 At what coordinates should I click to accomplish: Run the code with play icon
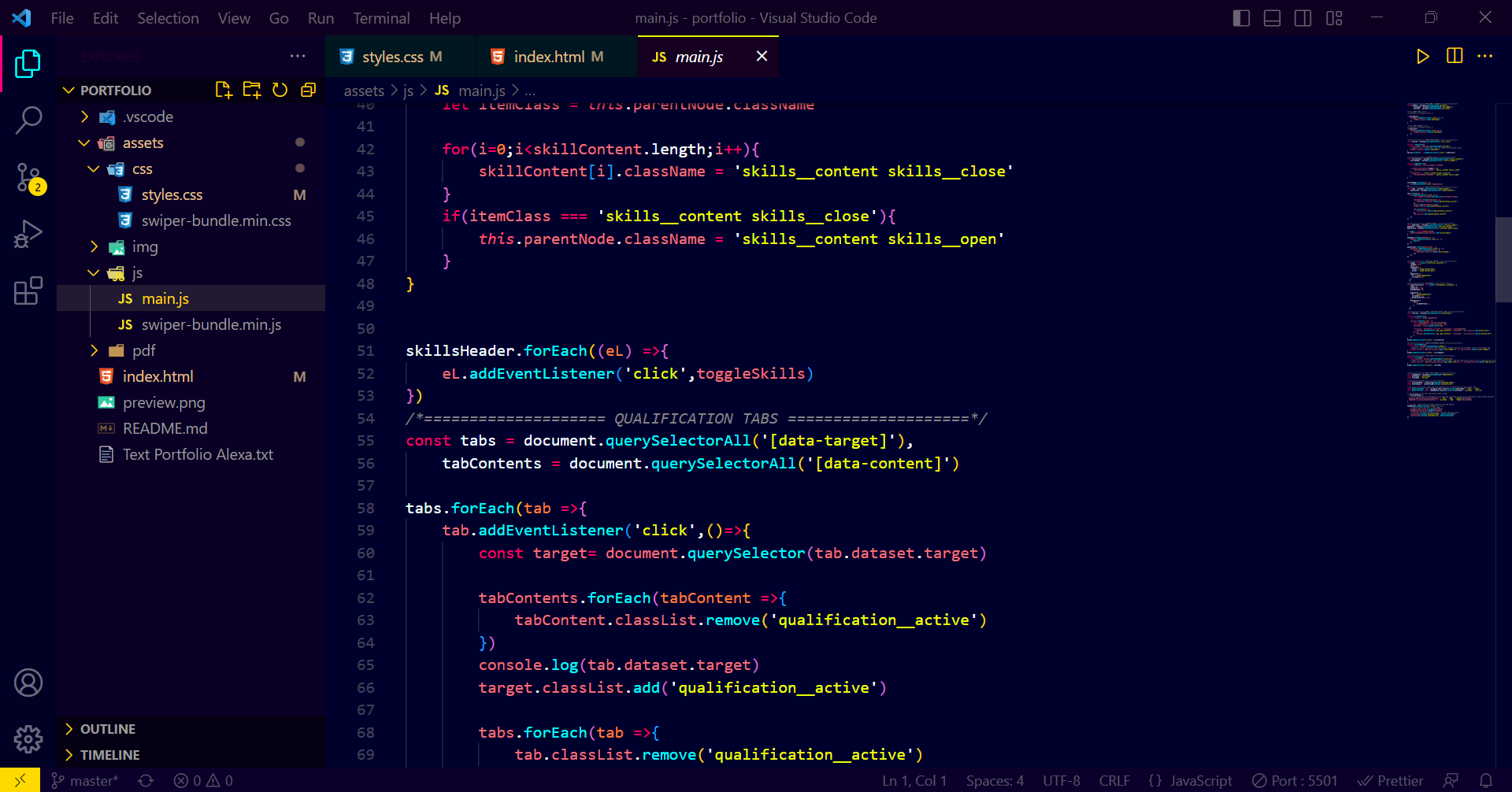coord(1422,56)
